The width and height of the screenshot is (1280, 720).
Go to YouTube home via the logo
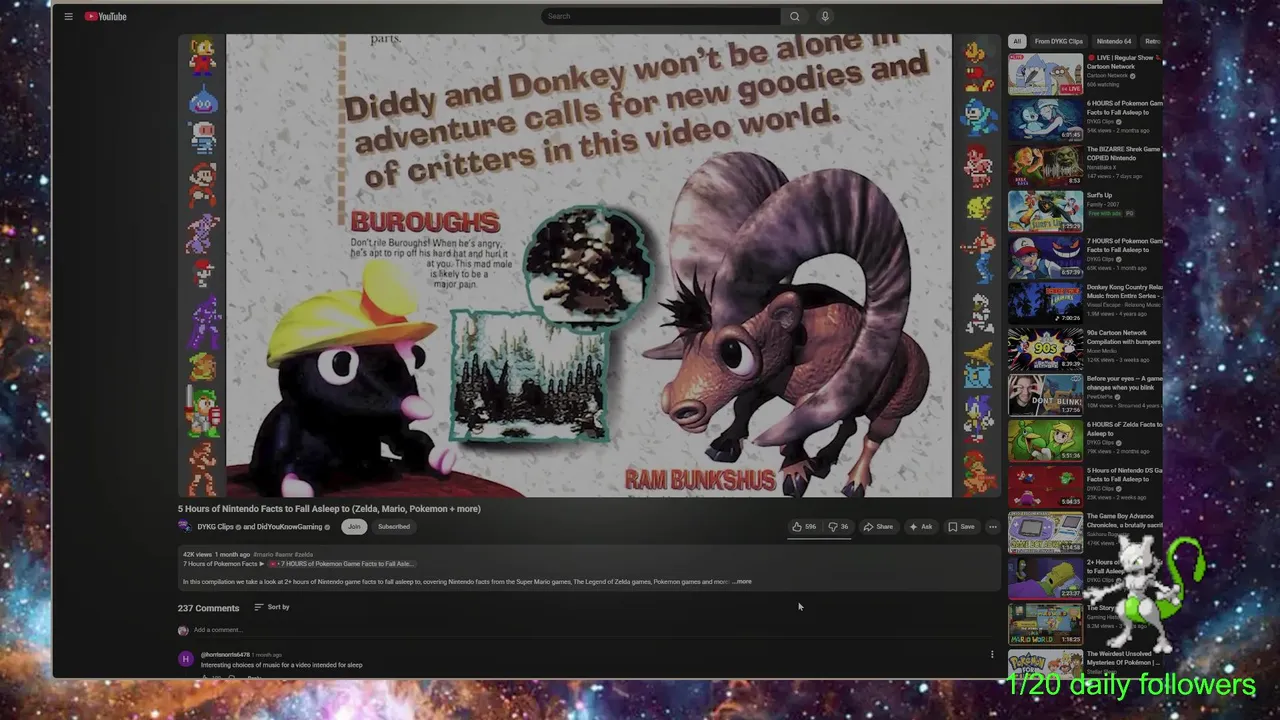105,16
